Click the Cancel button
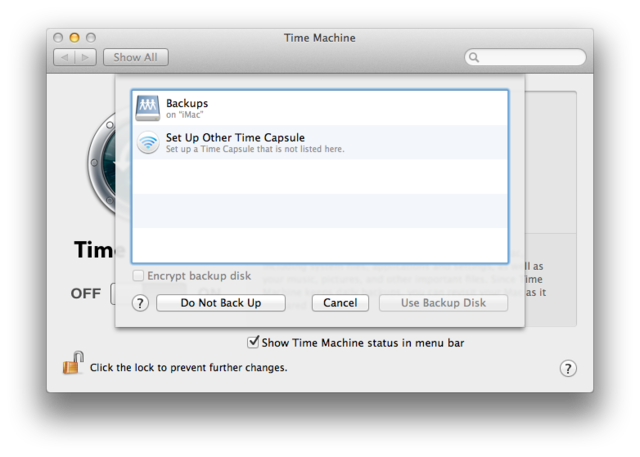This screenshot has height=457, width=640. [x=340, y=303]
